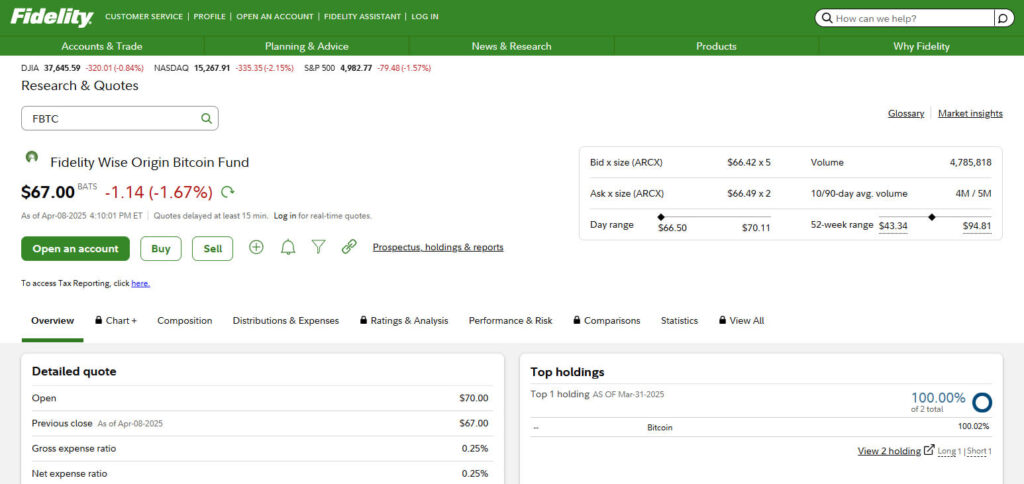The height and width of the screenshot is (484, 1024).
Task: Click the Ask x size $66.49 x 2 value
Action: [x=748, y=193]
